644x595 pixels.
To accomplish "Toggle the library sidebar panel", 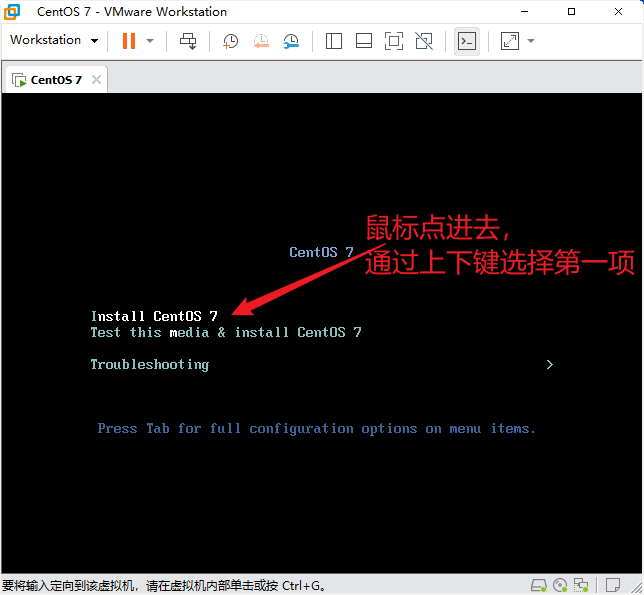I will [x=334, y=41].
